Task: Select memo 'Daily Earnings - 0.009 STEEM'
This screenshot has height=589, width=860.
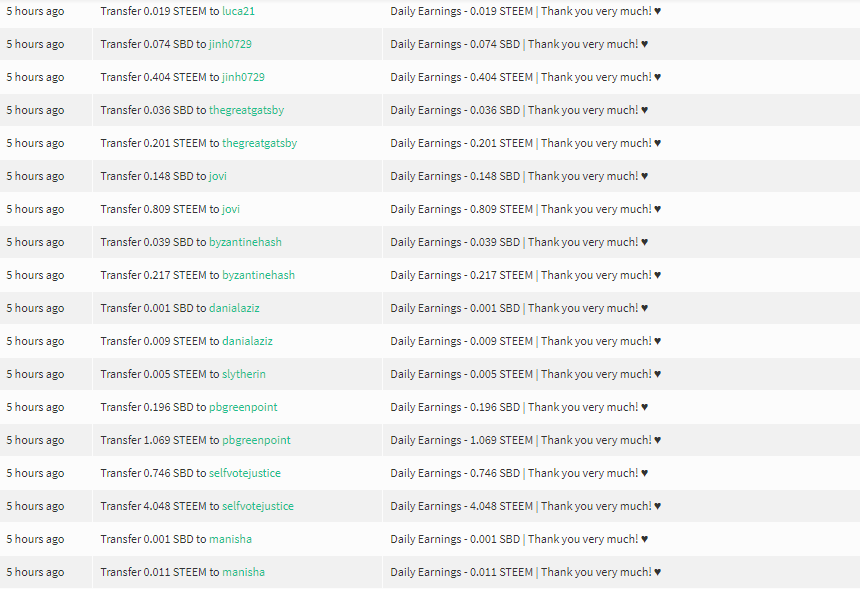Action: tap(461, 341)
